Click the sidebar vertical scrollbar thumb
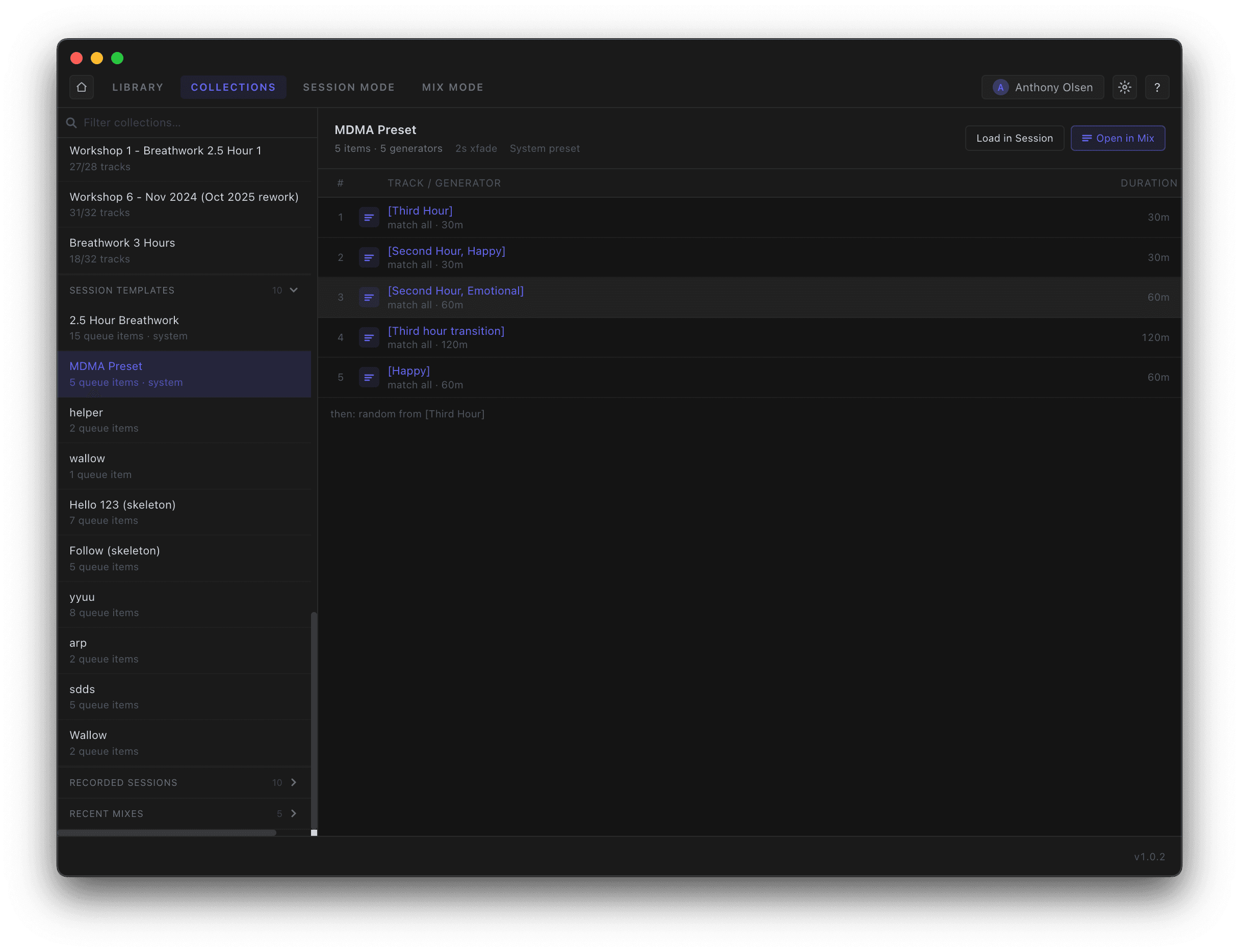 (x=314, y=720)
